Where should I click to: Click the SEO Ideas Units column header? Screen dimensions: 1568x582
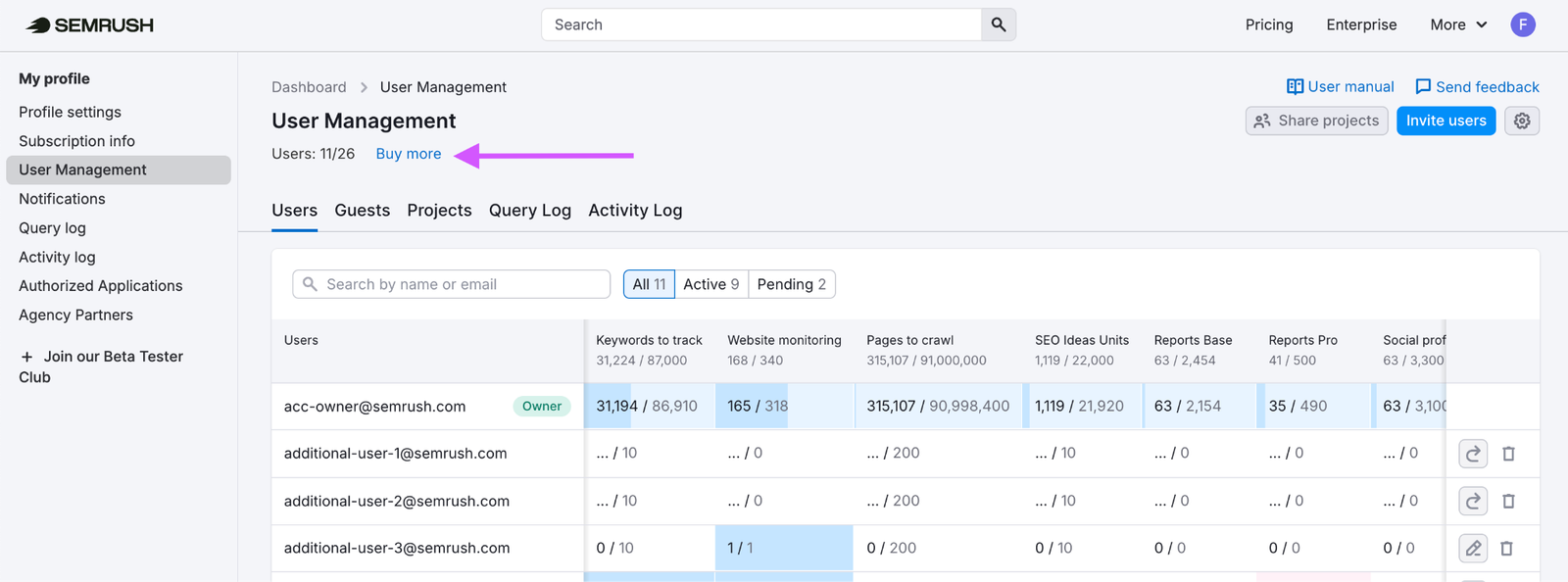point(1082,340)
